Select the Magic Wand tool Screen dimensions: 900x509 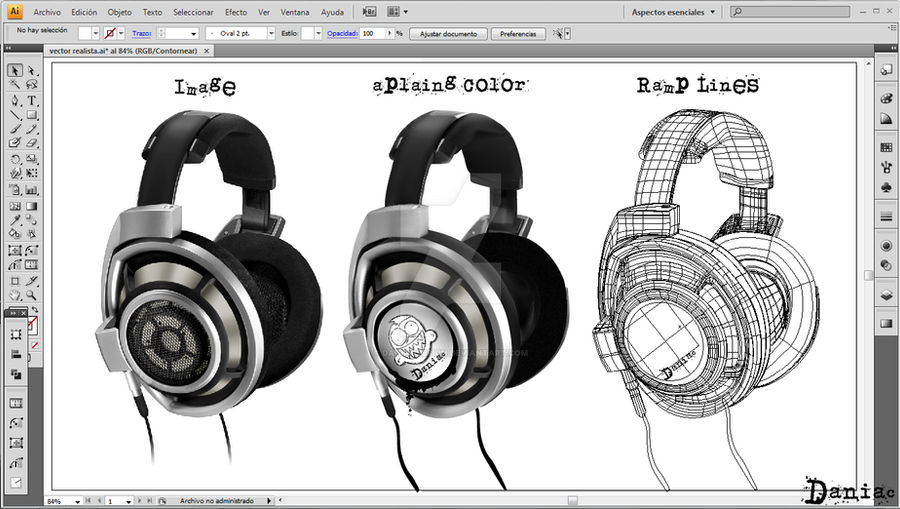point(14,85)
